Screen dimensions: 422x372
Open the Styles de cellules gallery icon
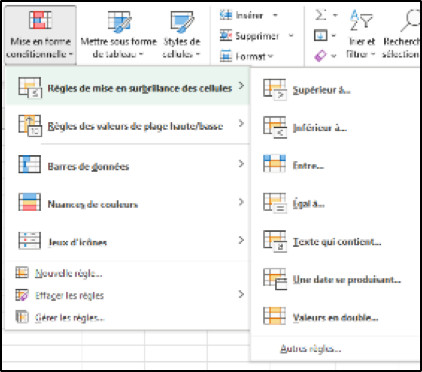pyautogui.click(x=182, y=21)
